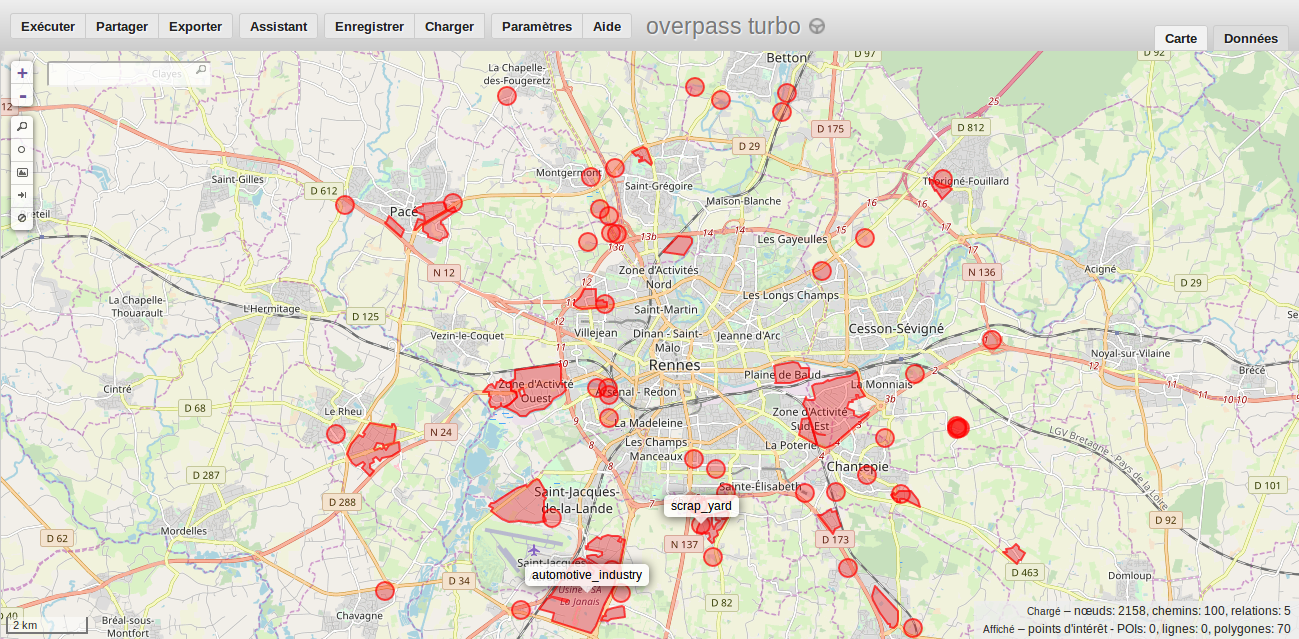
Task: Click inside the place search field
Action: click(x=120, y=73)
